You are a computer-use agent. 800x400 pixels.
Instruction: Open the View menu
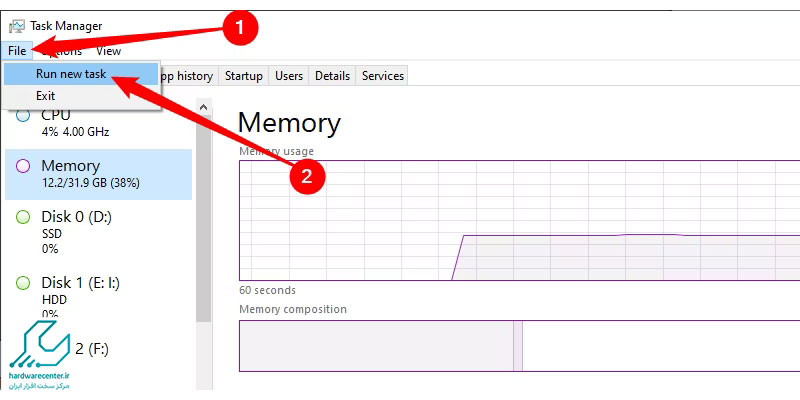tap(108, 51)
